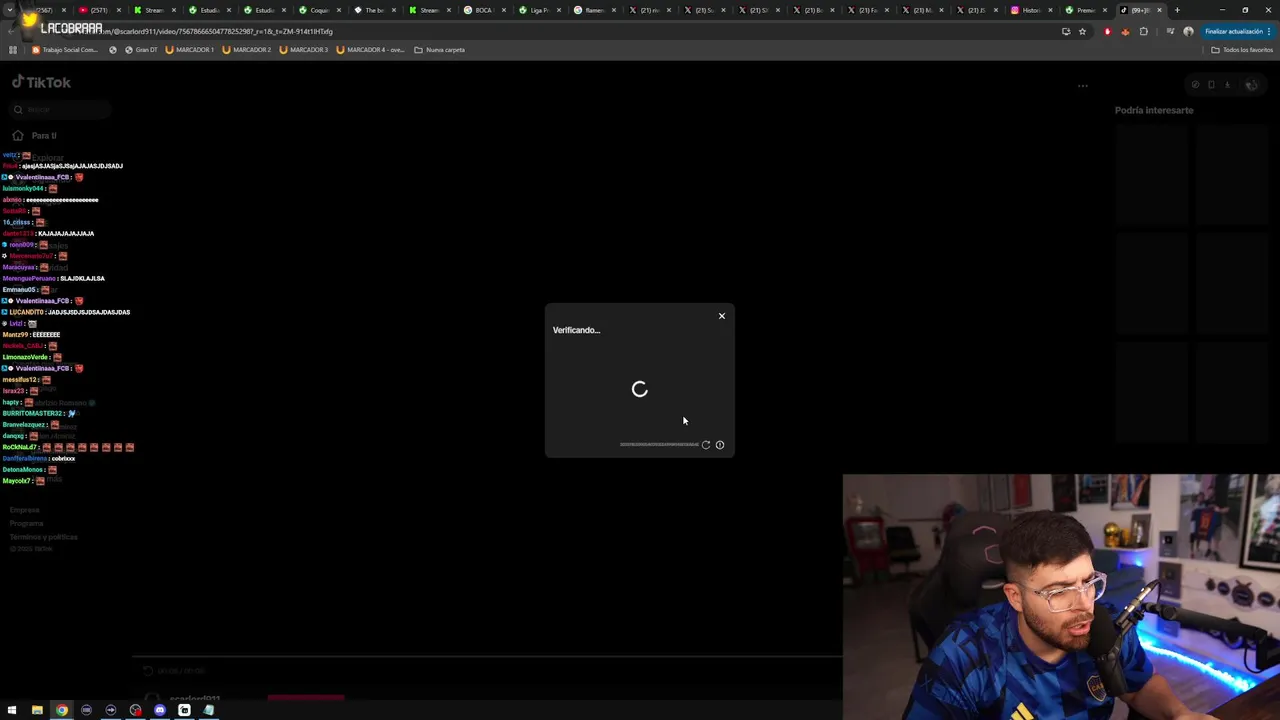Open MARCADOR 2 bookmark
Screen dimensions: 1280x720
tap(247, 50)
